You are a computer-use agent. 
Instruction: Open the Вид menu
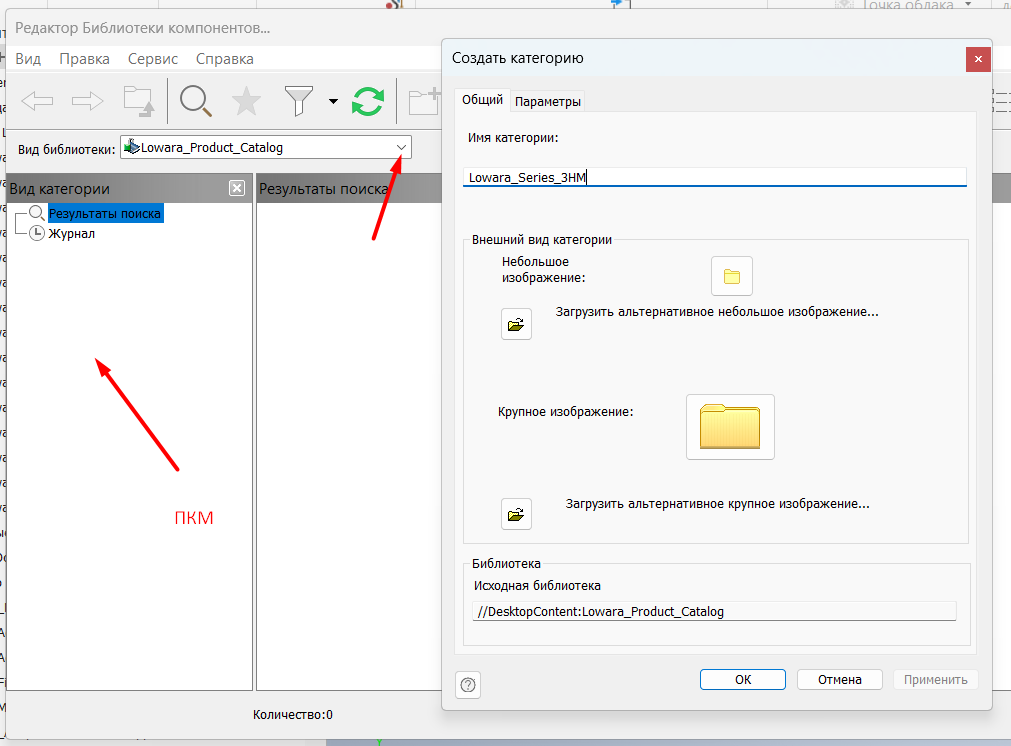click(x=28, y=59)
